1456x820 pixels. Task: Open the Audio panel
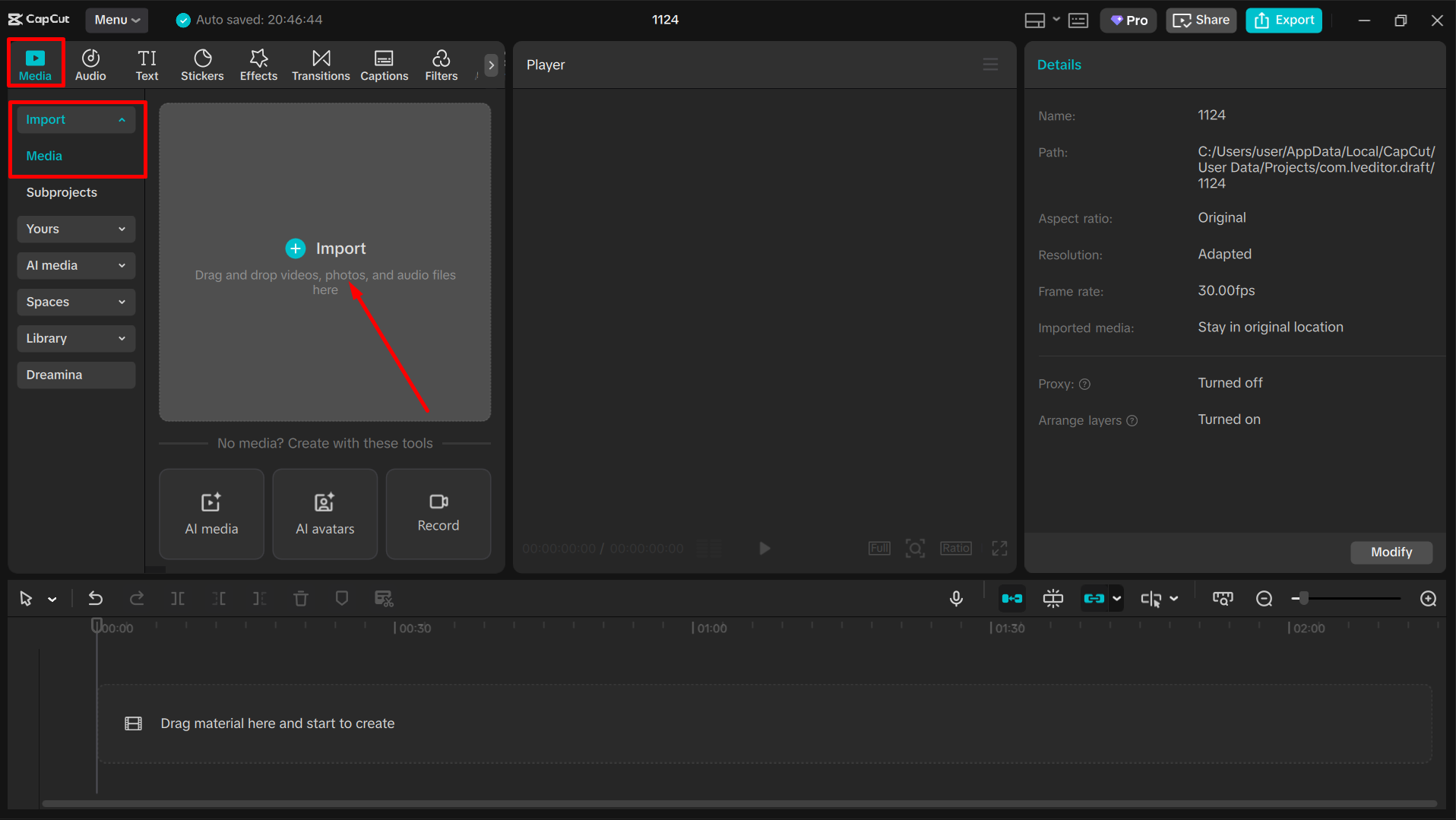(x=90, y=64)
